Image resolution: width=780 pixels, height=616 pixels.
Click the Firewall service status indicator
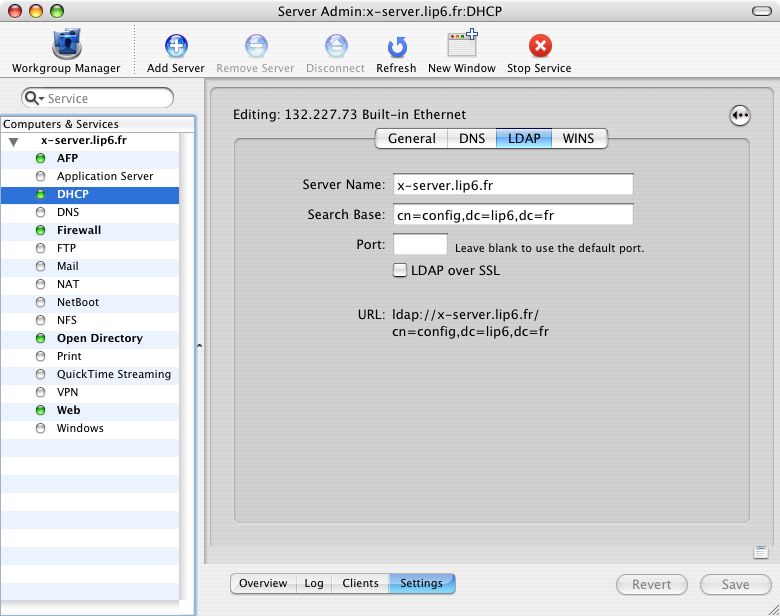coord(41,230)
